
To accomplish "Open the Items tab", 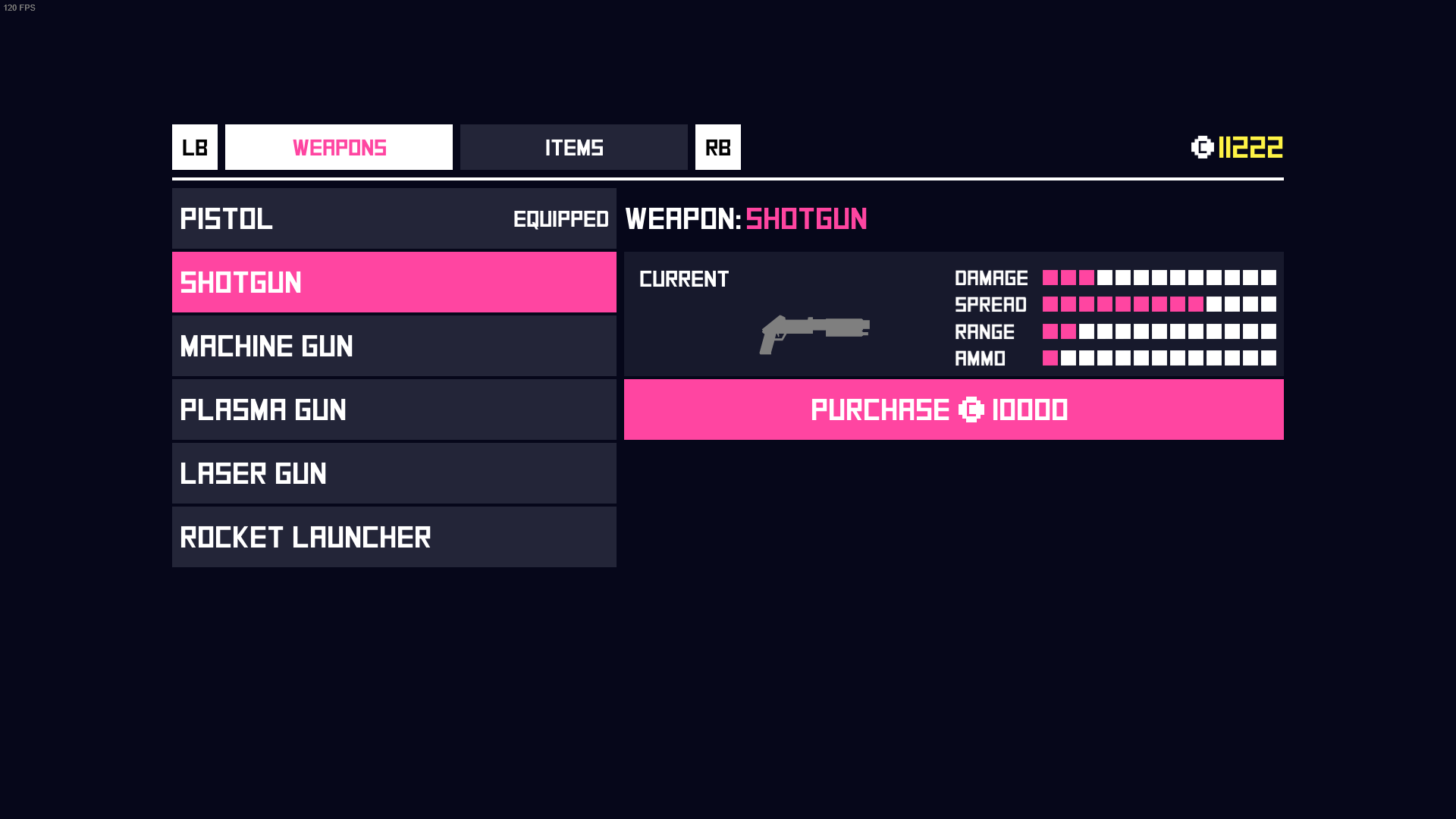I will (573, 147).
